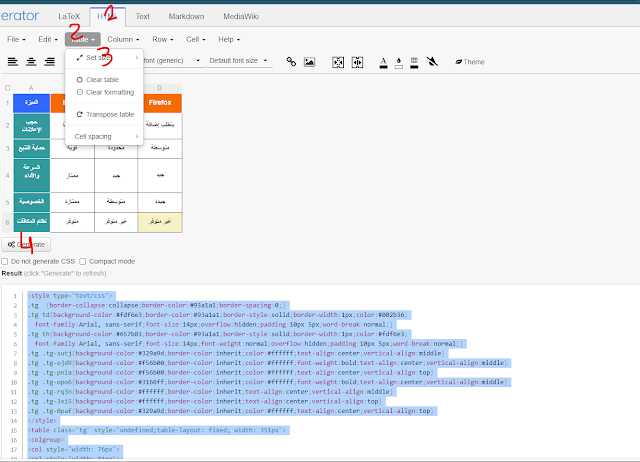This screenshot has width=640, height=462.
Task: Click the align left icon
Action: (x=13, y=61)
